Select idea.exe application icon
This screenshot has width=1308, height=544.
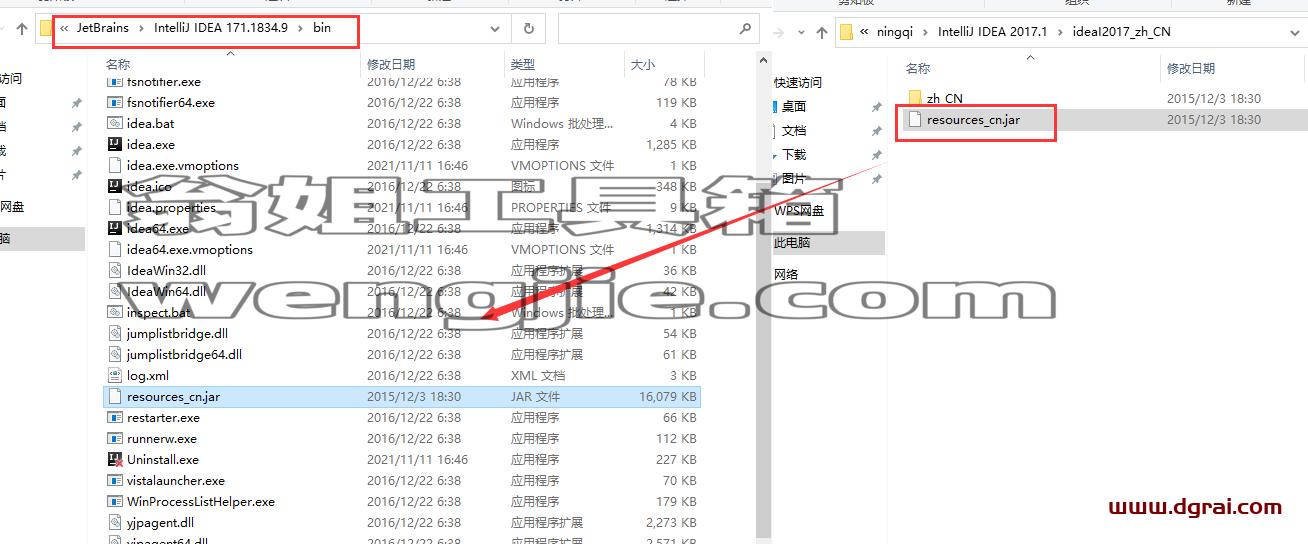pos(115,145)
